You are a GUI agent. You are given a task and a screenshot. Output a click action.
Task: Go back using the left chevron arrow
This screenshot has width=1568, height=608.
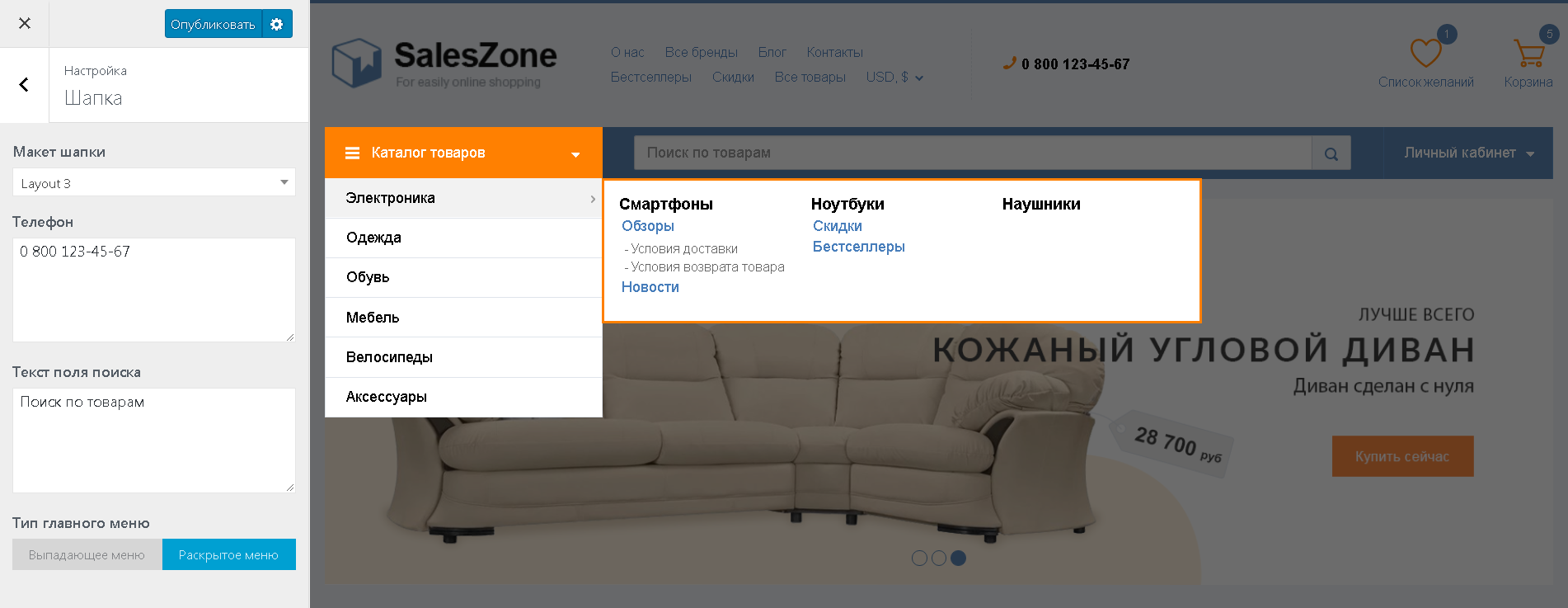pyautogui.click(x=24, y=84)
